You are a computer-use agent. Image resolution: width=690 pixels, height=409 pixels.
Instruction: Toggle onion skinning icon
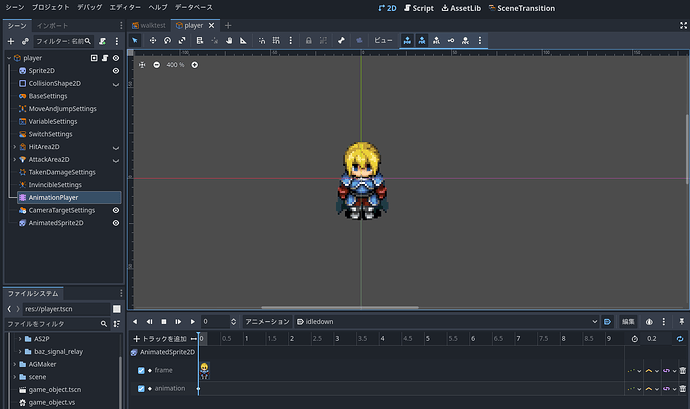coord(649,322)
